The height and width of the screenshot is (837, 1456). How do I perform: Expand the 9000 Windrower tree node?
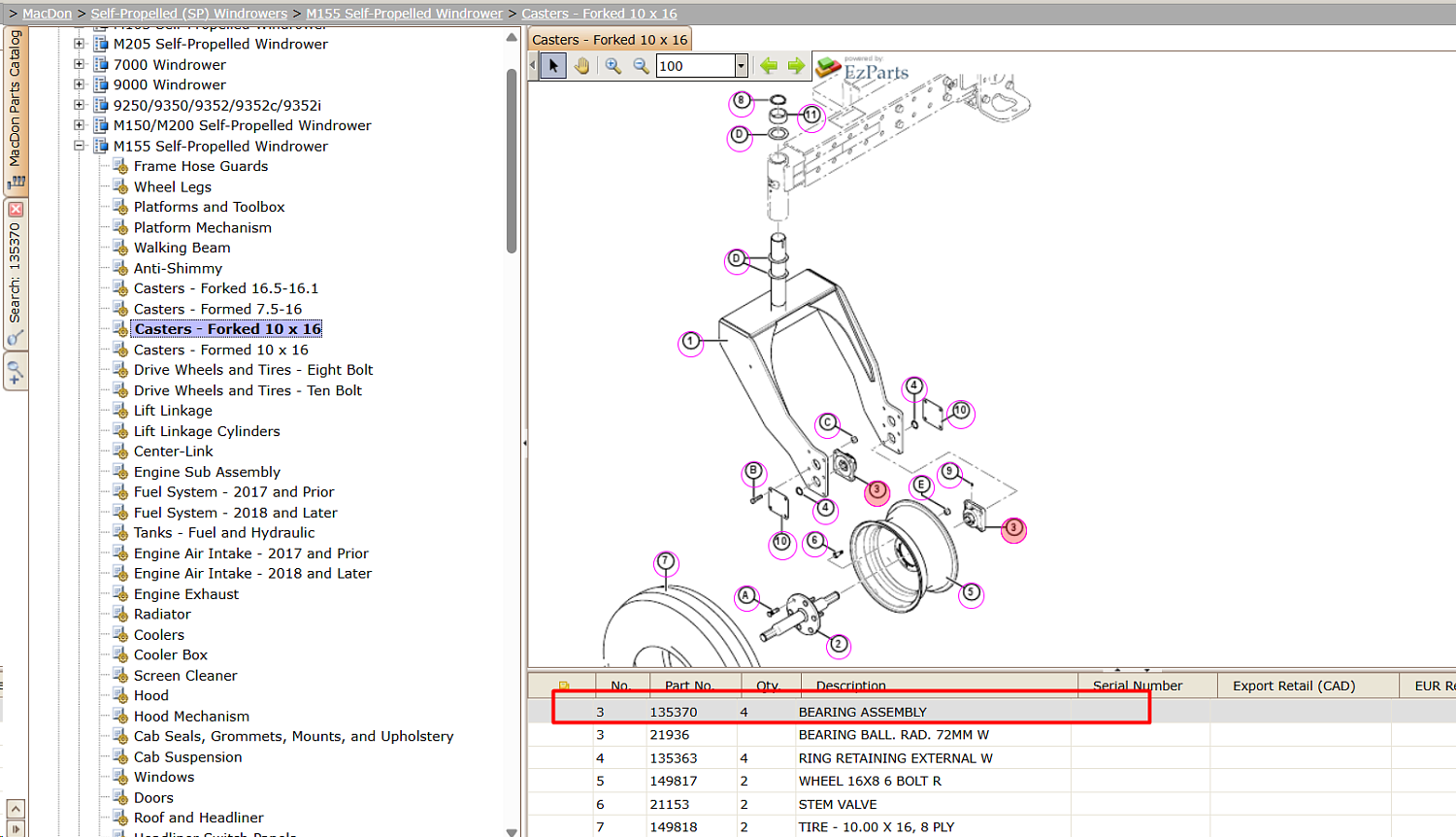click(x=80, y=84)
